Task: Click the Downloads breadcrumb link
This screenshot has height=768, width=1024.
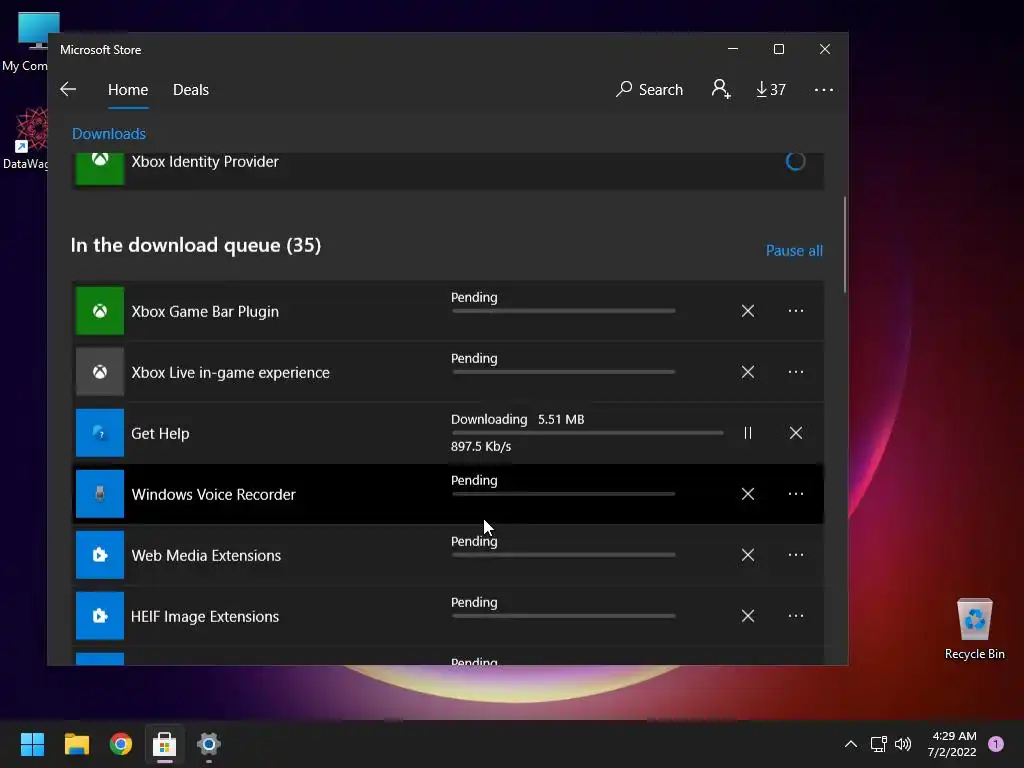Action: (x=109, y=134)
